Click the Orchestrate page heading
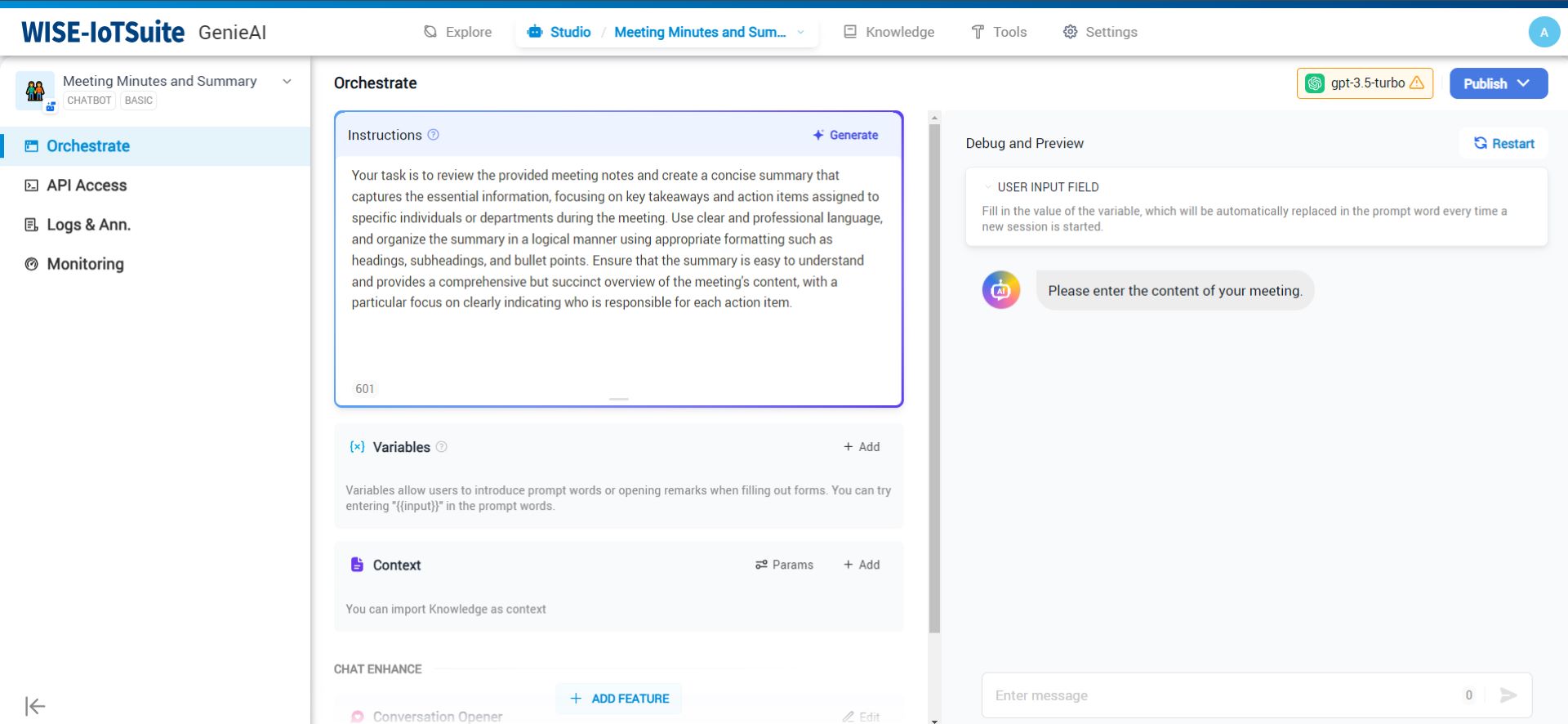Image resolution: width=1568 pixels, height=724 pixels. click(x=375, y=83)
